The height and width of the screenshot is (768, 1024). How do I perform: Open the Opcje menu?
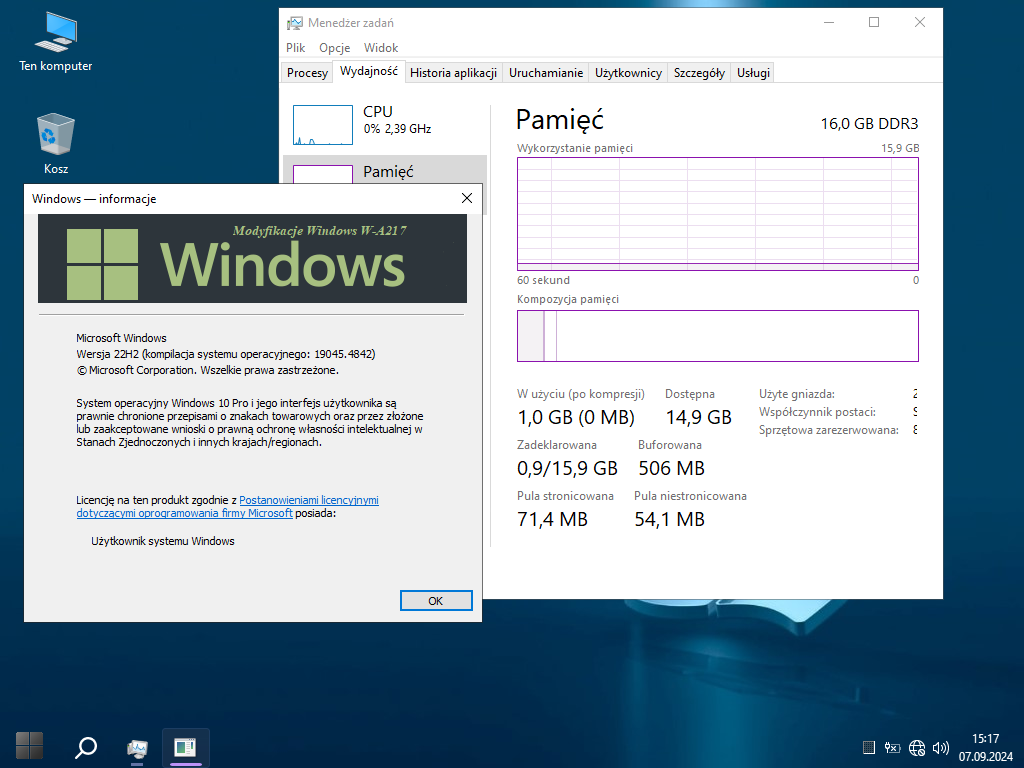click(x=334, y=48)
